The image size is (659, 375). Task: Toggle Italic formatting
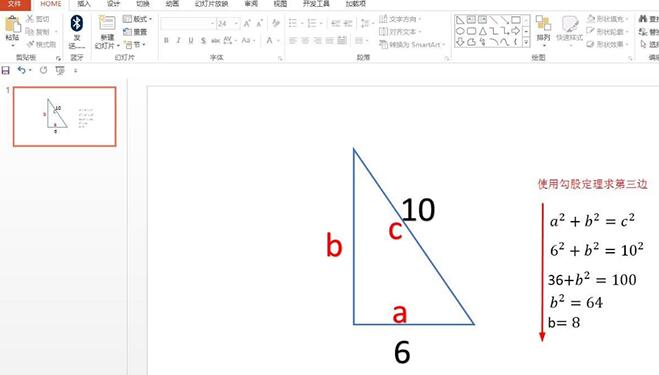coord(179,40)
